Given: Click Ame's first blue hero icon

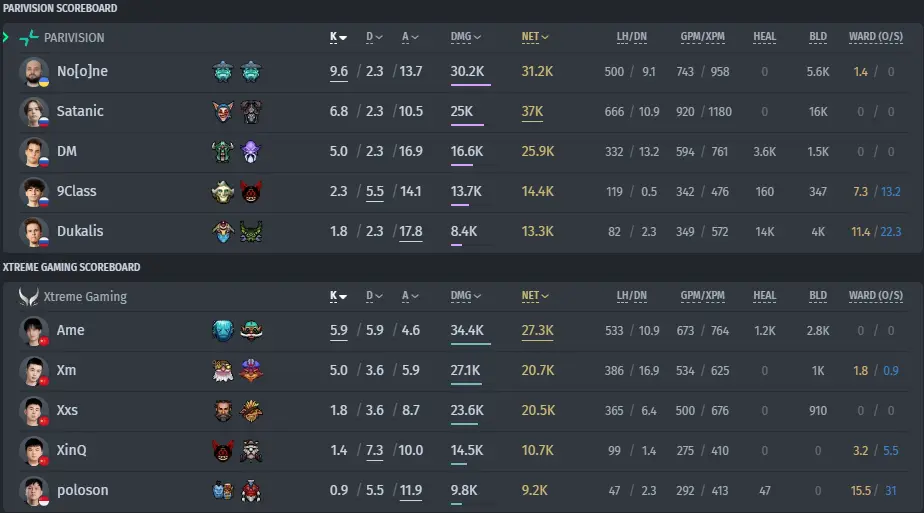Looking at the screenshot, I should pyautogui.click(x=223, y=330).
